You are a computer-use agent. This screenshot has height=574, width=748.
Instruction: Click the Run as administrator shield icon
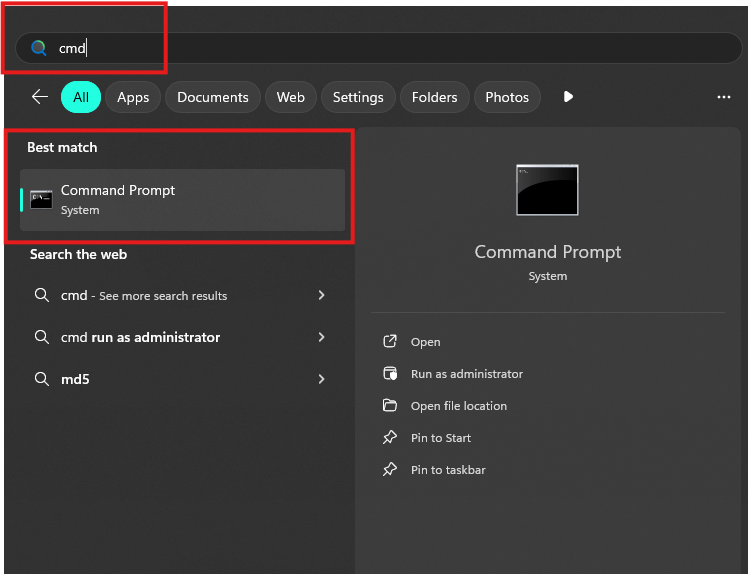(390, 374)
